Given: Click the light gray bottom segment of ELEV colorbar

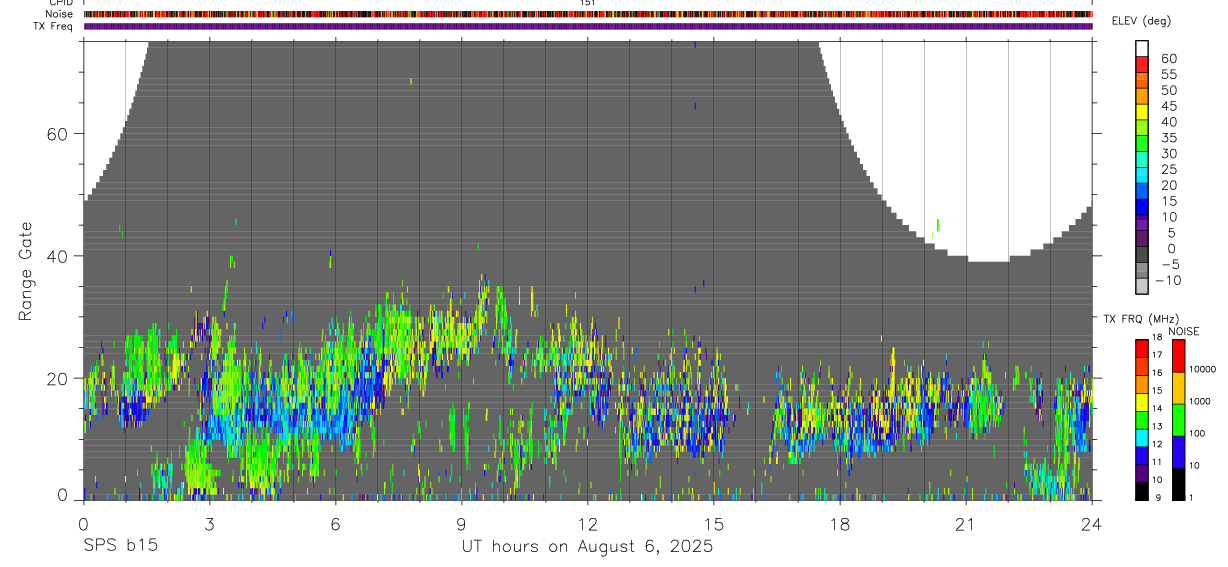Looking at the screenshot, I should coord(1142,288).
